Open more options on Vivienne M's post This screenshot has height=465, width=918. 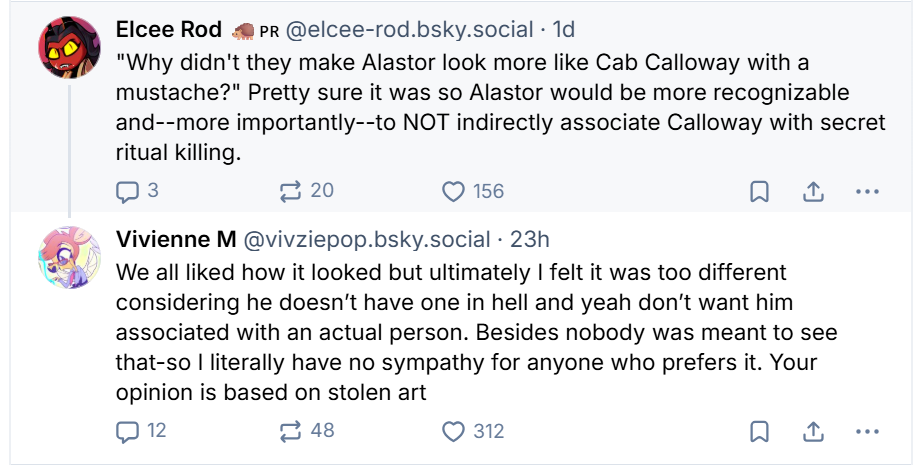pos(867,433)
